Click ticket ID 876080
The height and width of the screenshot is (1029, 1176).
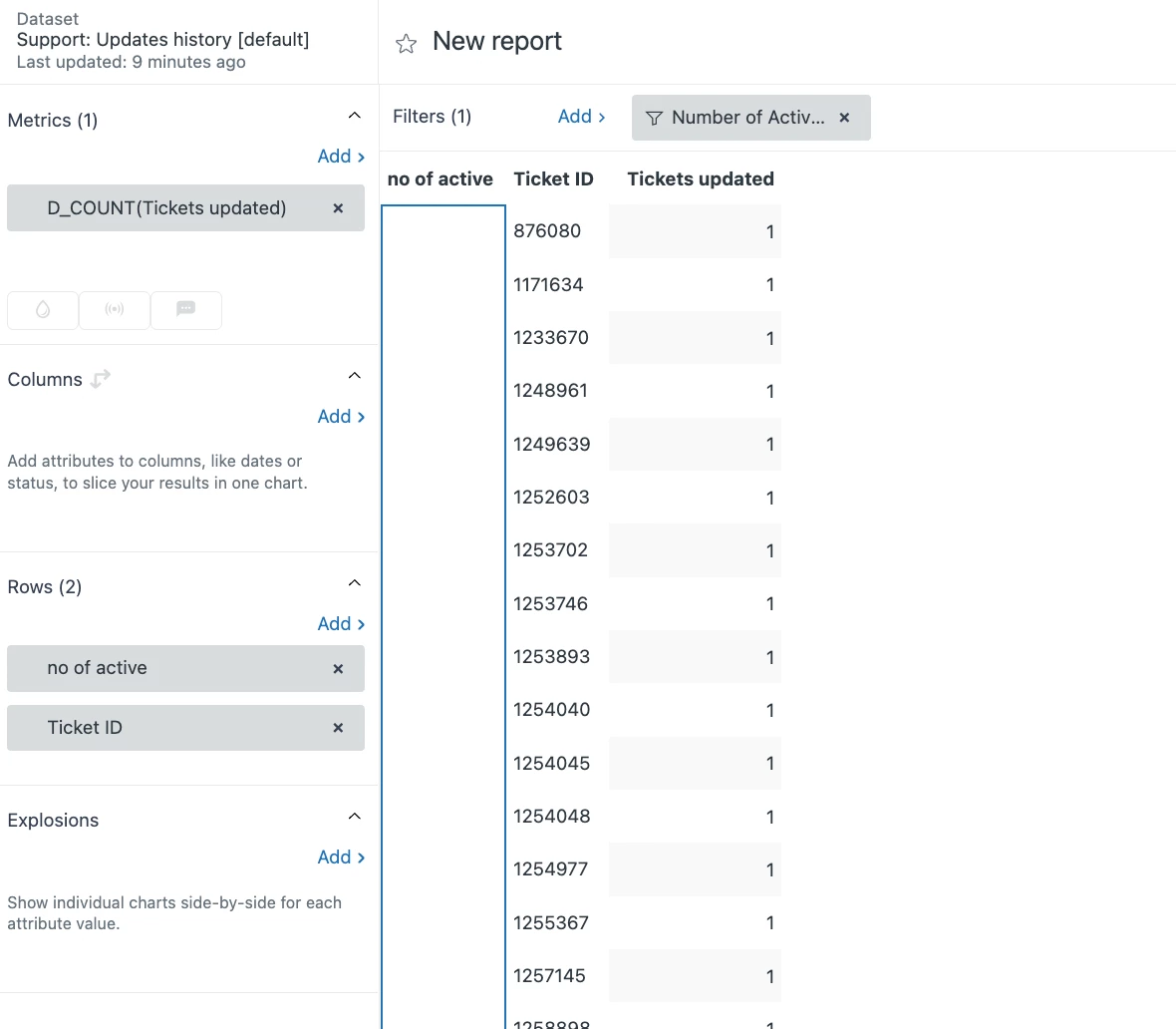pyautogui.click(x=547, y=231)
